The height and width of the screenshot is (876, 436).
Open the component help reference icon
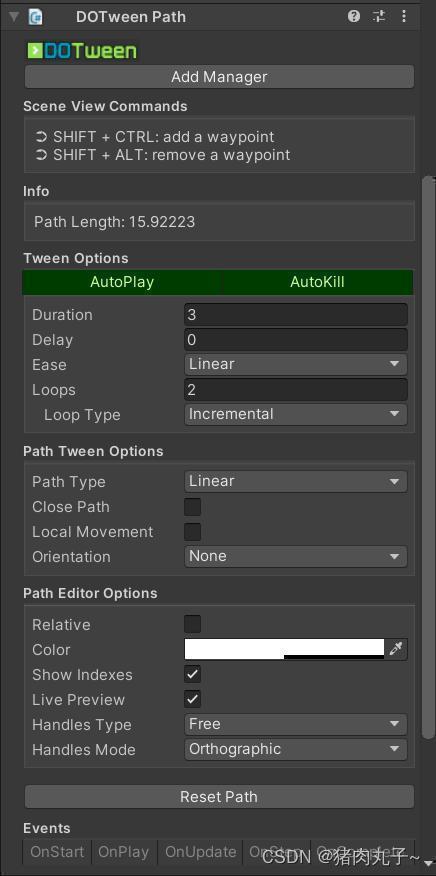[354, 16]
